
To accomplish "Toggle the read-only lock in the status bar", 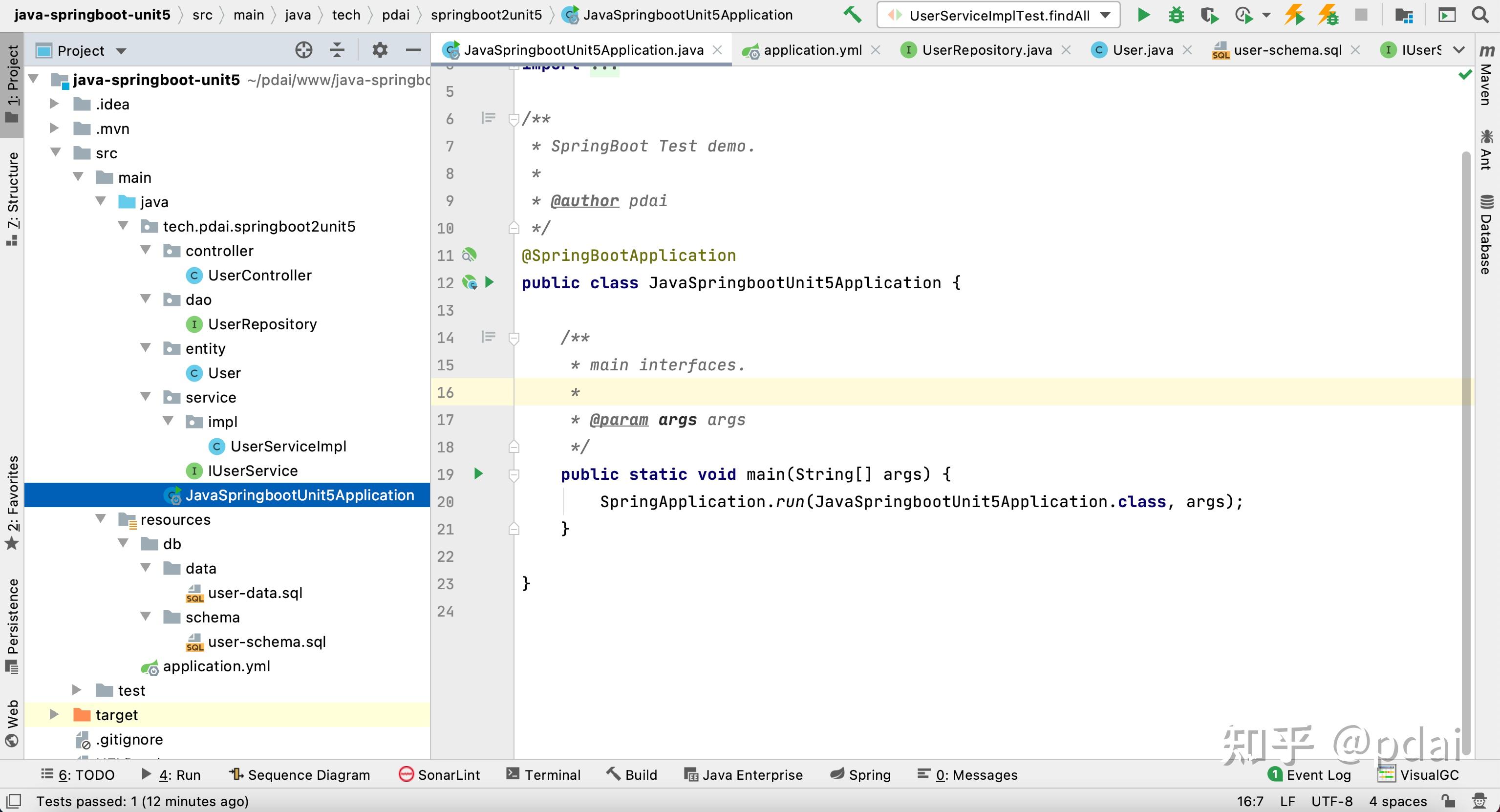I will tap(1450, 802).
